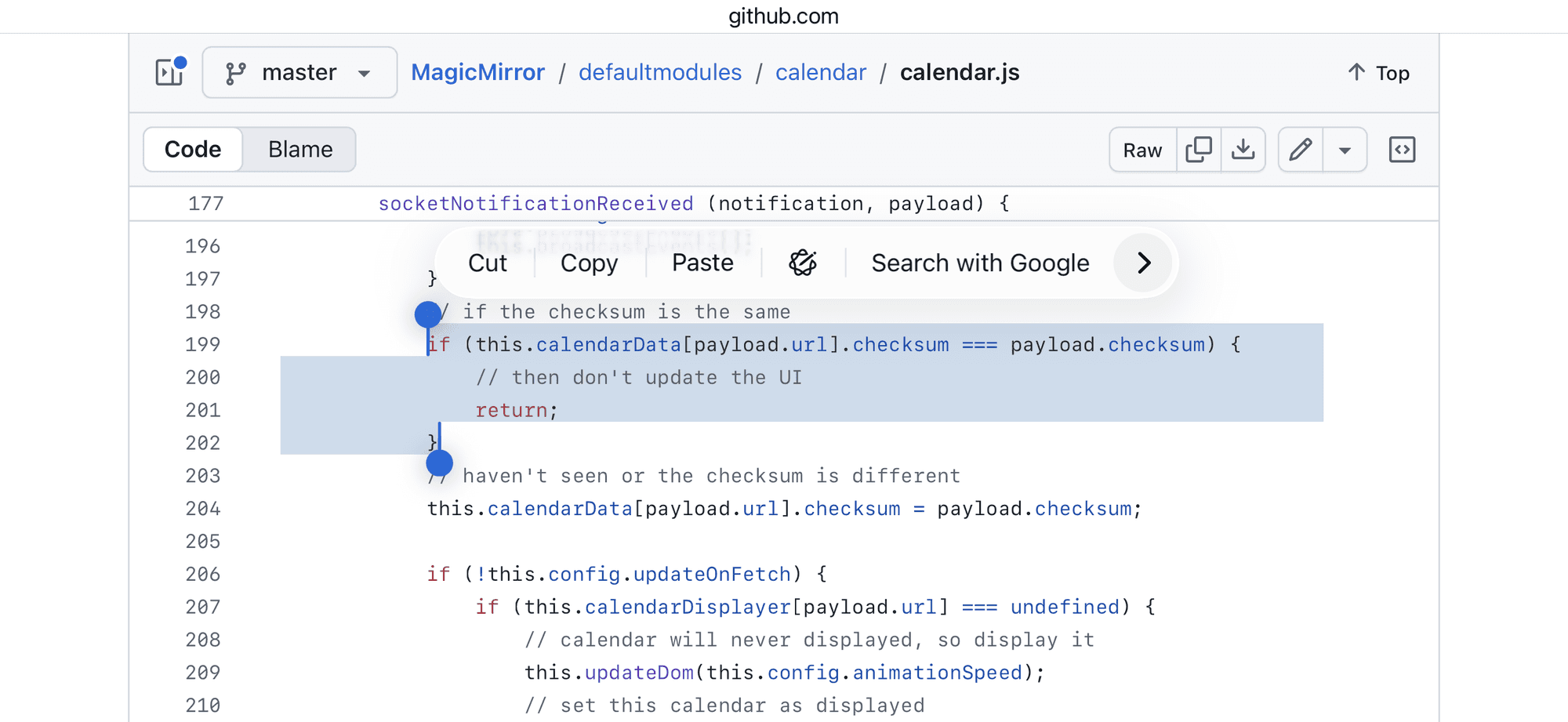Click line number 206
This screenshot has width=1568, height=722.
click(x=203, y=574)
